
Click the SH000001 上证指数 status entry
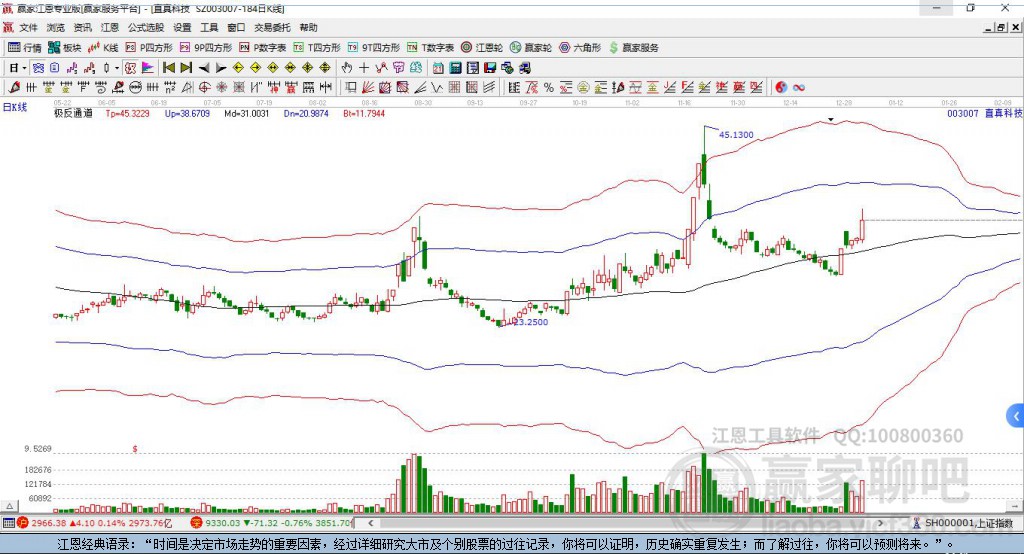[968, 523]
